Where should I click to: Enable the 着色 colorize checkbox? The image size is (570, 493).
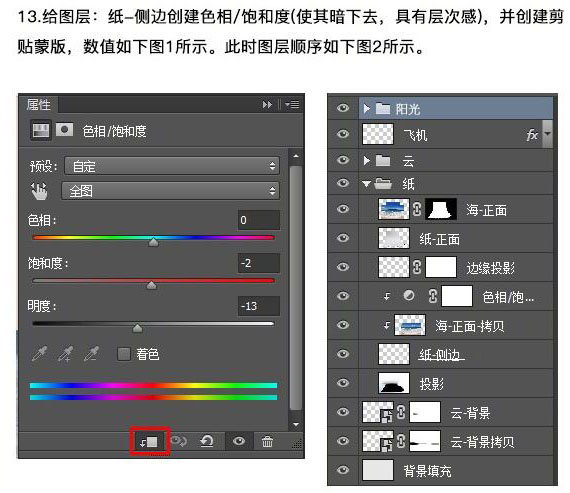tap(124, 354)
